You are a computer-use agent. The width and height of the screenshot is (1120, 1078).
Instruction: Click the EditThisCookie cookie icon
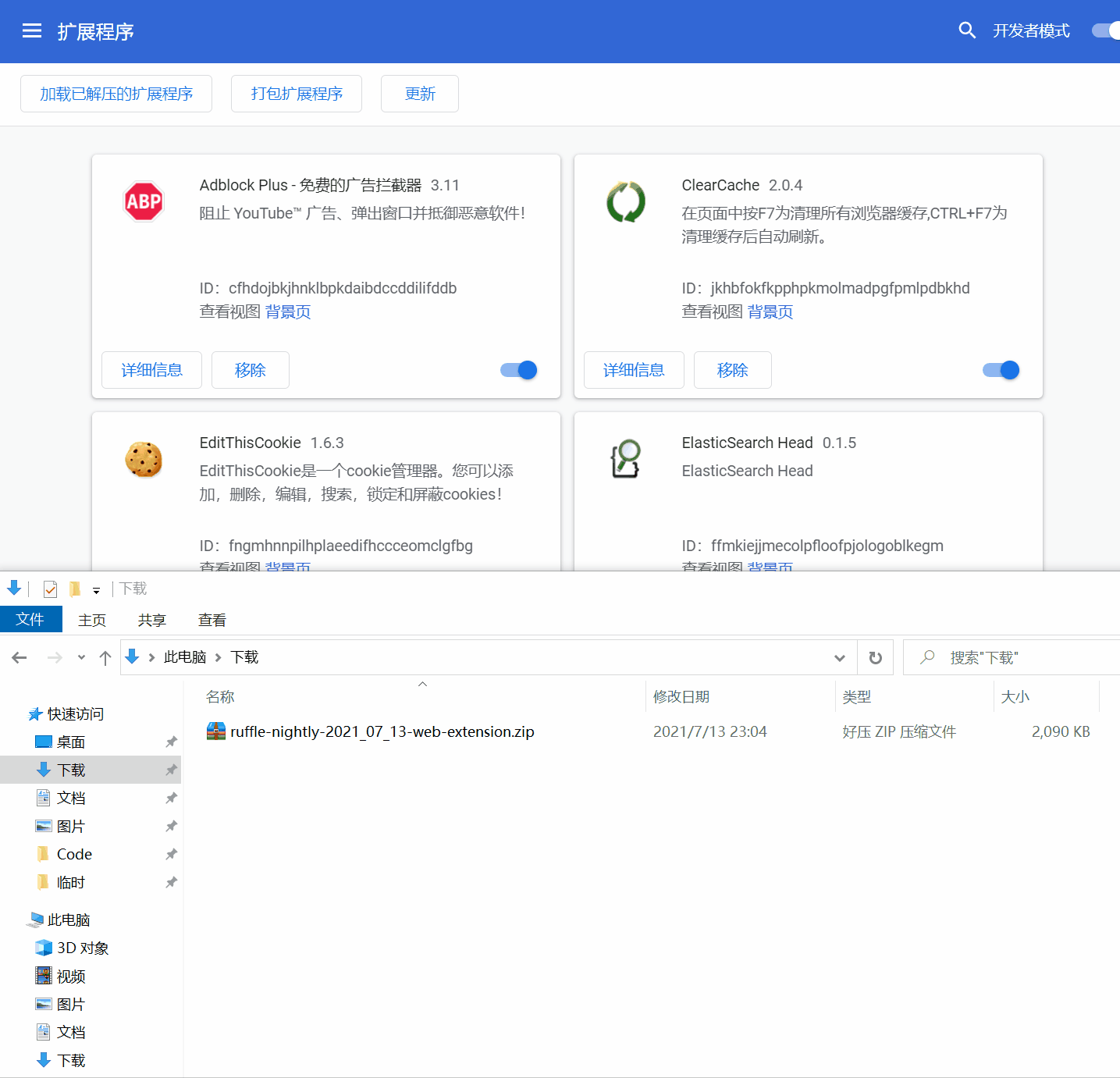point(144,459)
